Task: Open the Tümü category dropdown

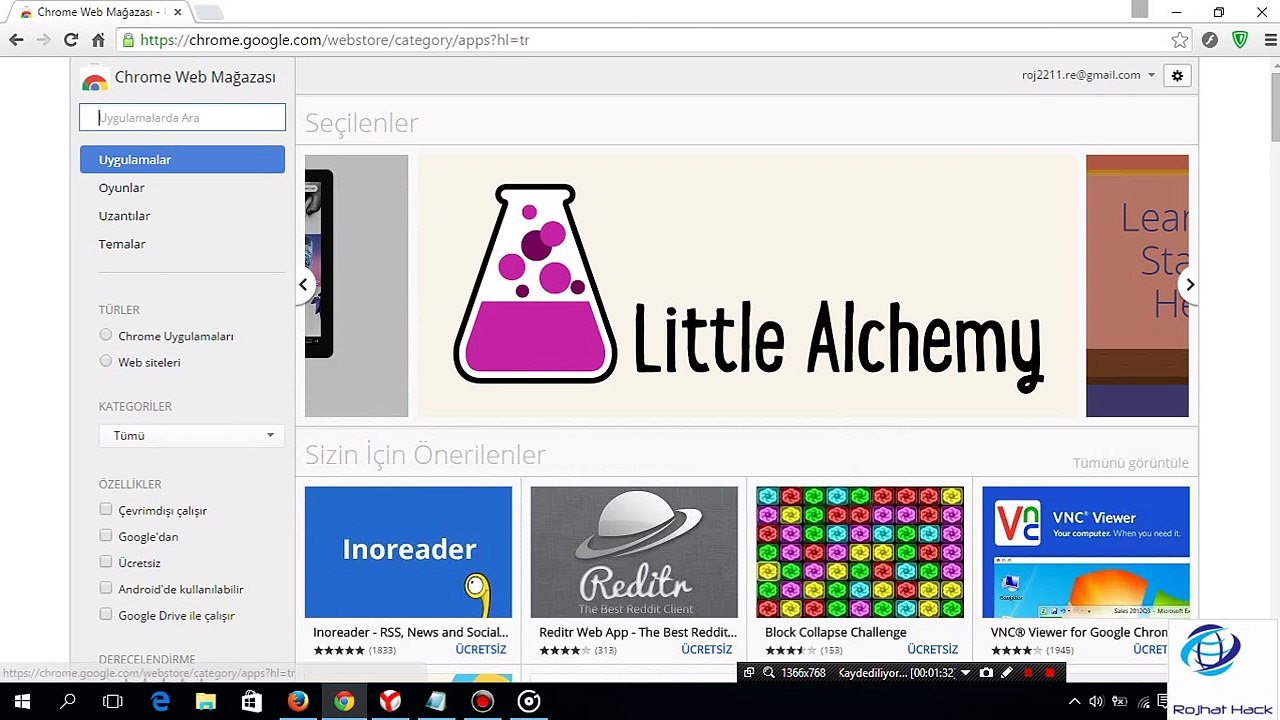Action: pos(191,435)
